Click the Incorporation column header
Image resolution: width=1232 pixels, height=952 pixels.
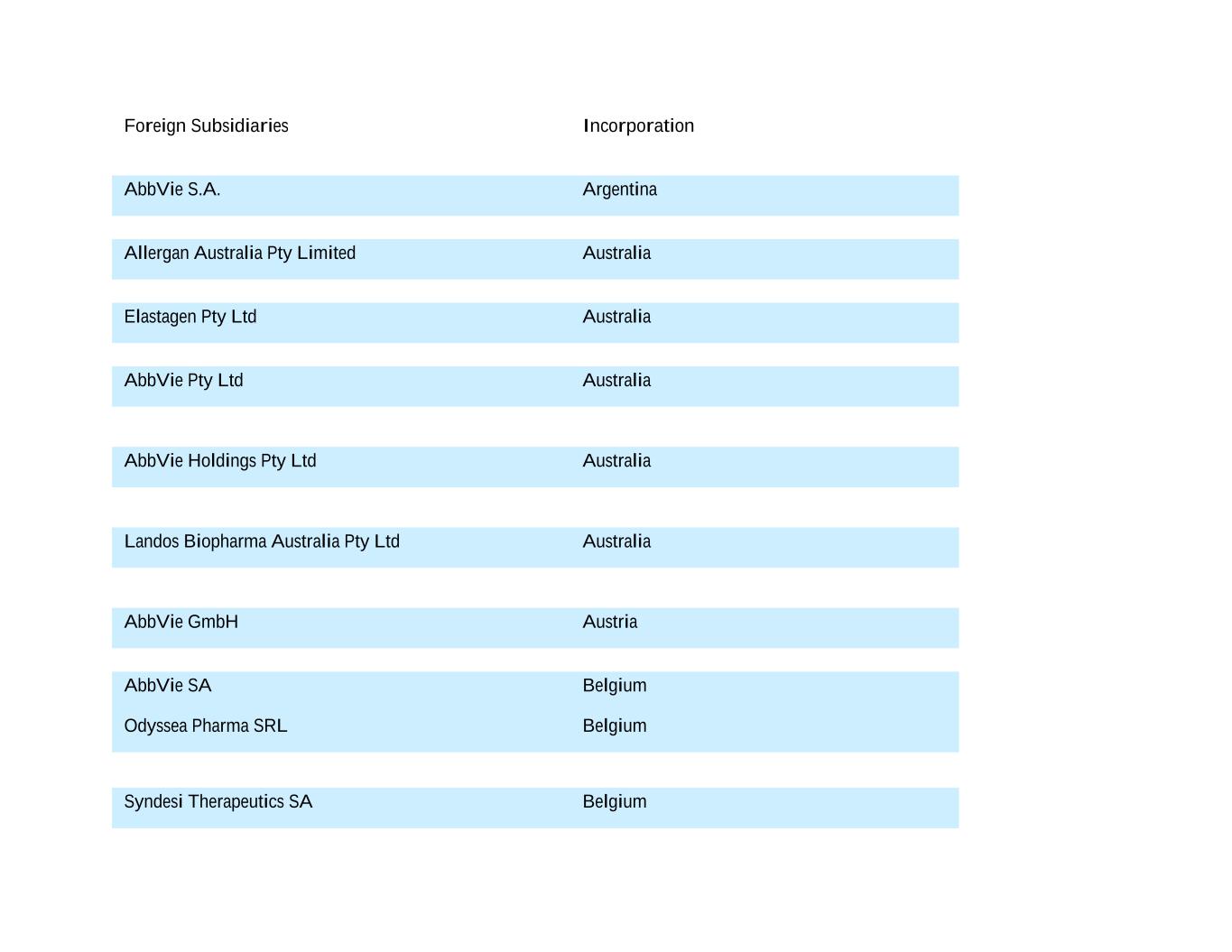(x=638, y=126)
